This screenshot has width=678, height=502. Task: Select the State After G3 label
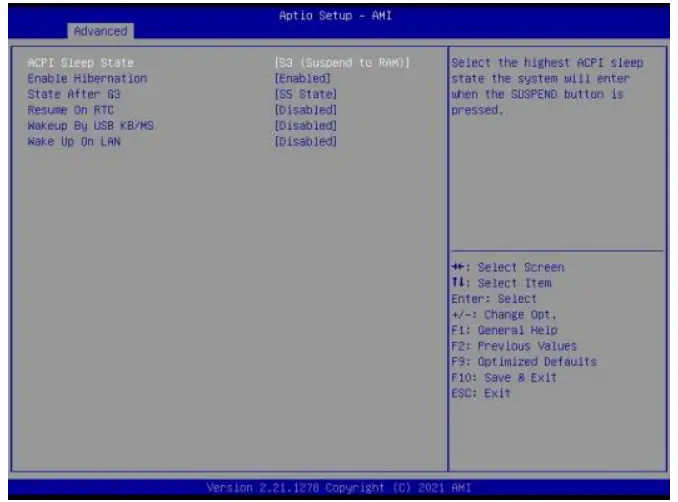coord(74,94)
